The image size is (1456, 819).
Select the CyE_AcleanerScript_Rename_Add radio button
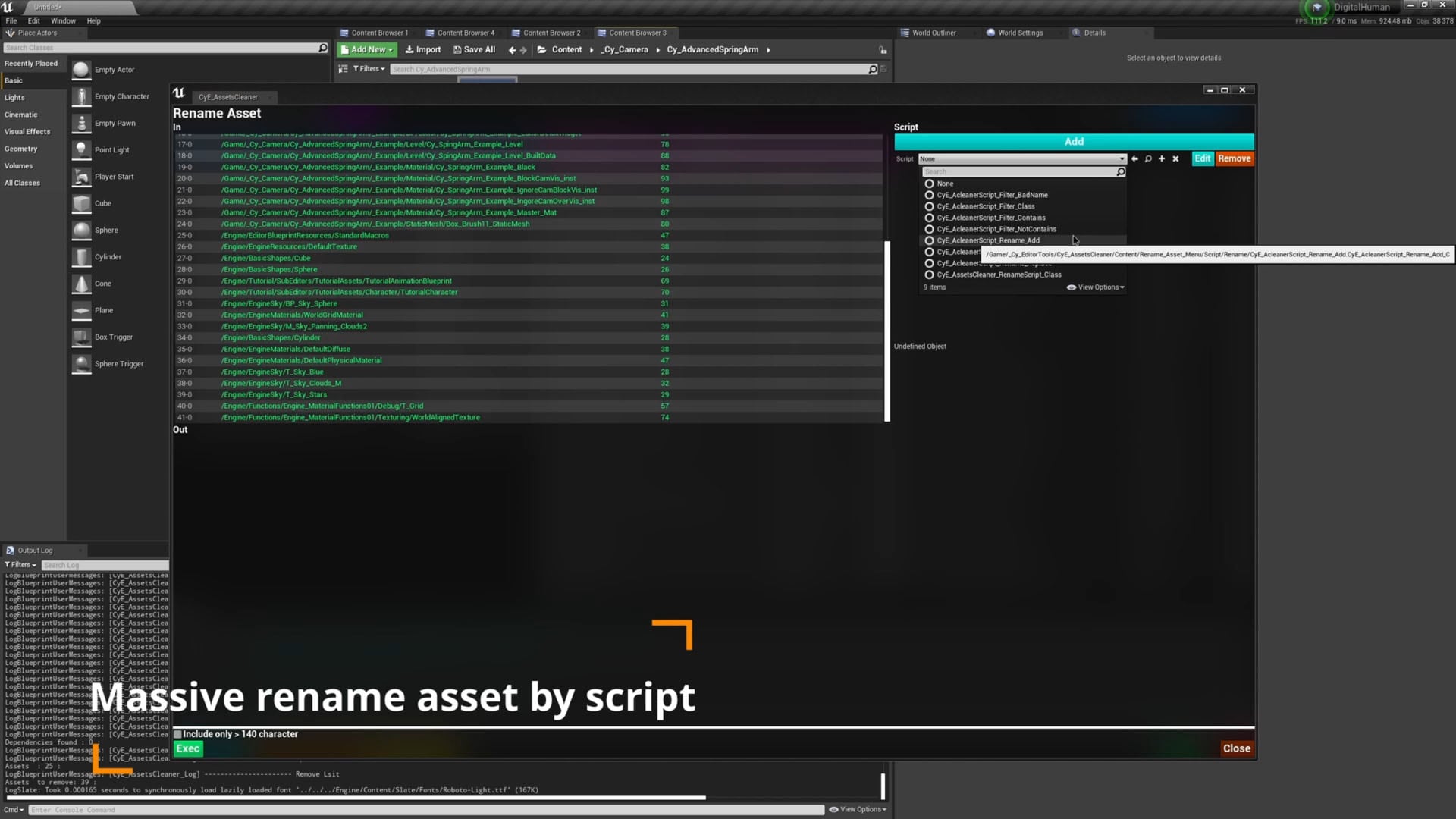pos(929,240)
